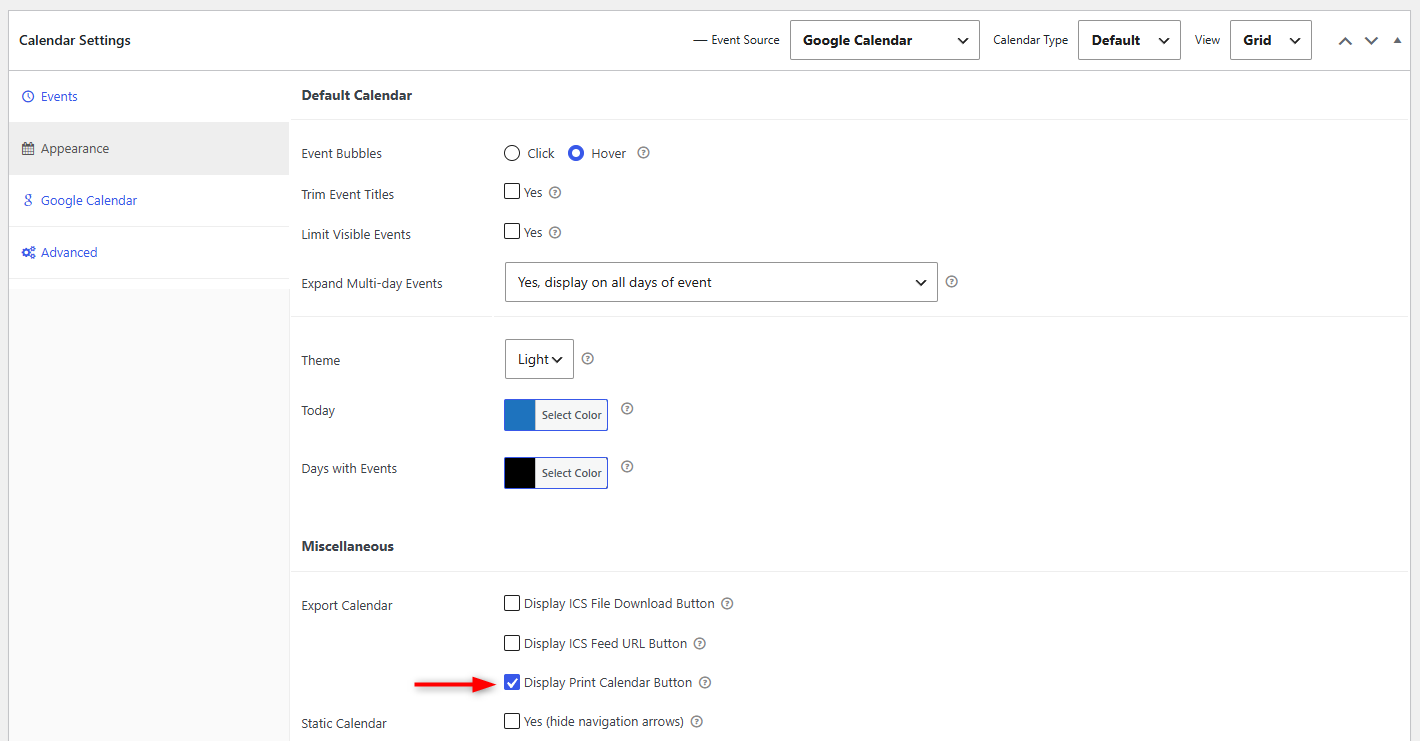Open the Calendar Type dropdown
The height and width of the screenshot is (741, 1420).
(1129, 40)
